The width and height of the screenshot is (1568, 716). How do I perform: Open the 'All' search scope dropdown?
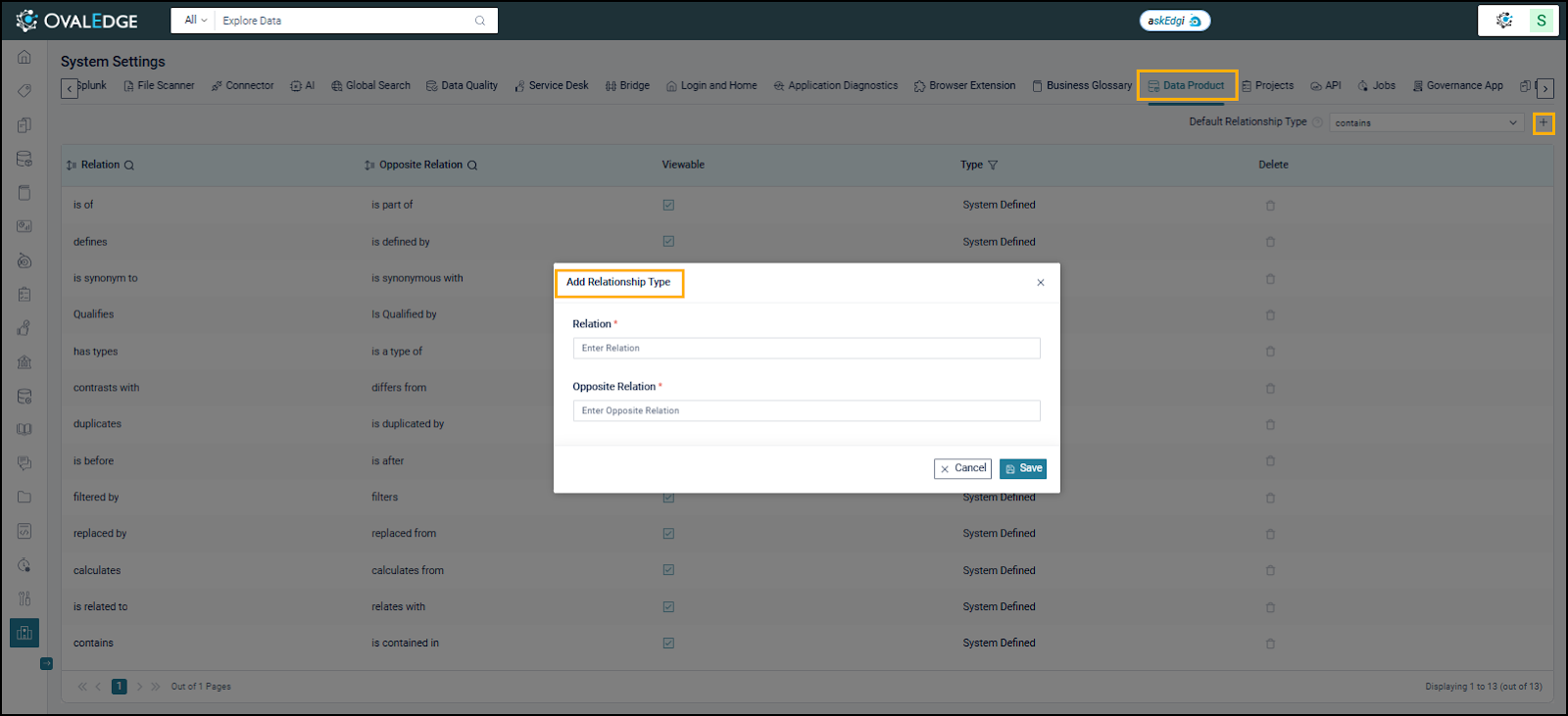[196, 20]
